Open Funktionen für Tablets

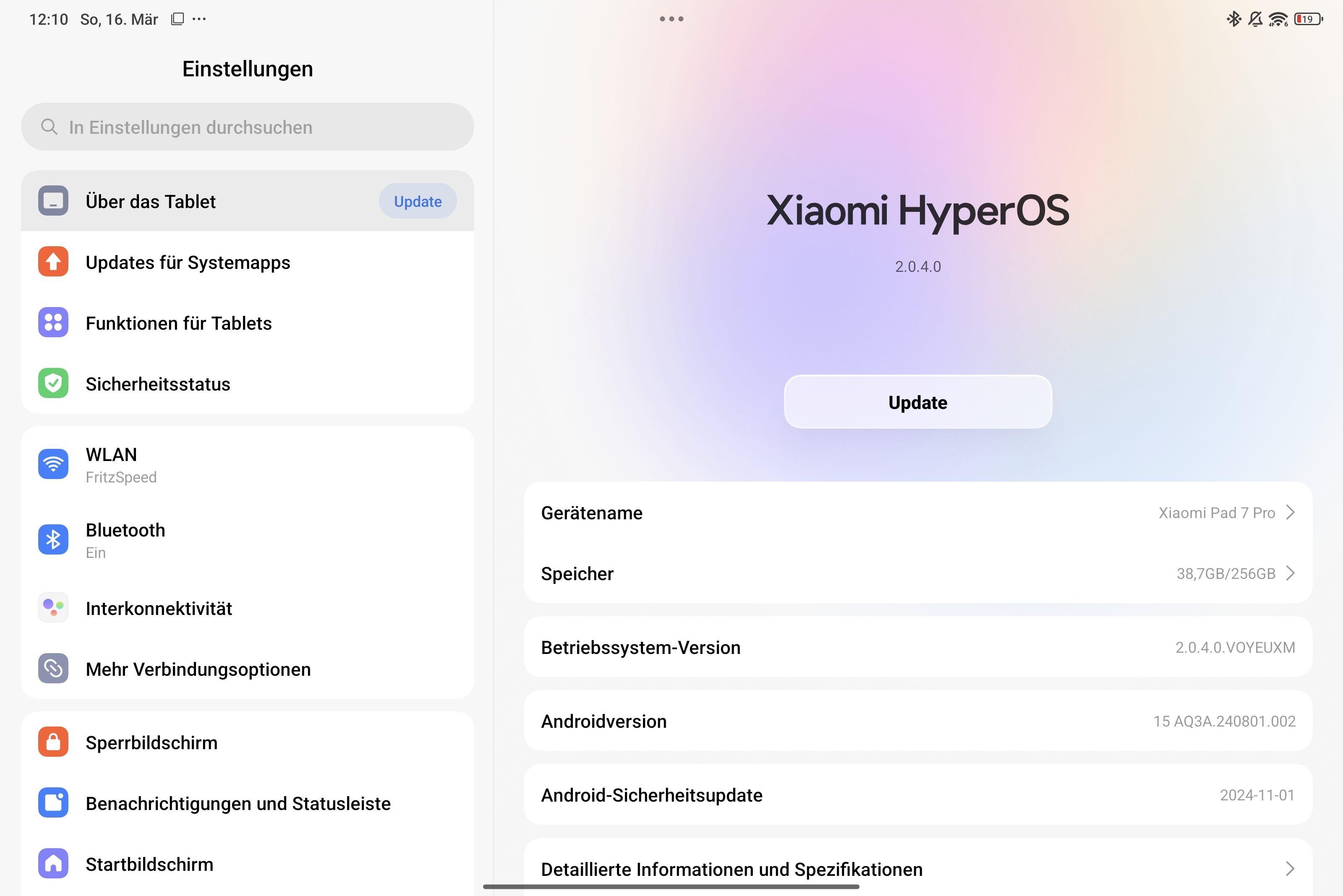click(x=248, y=323)
